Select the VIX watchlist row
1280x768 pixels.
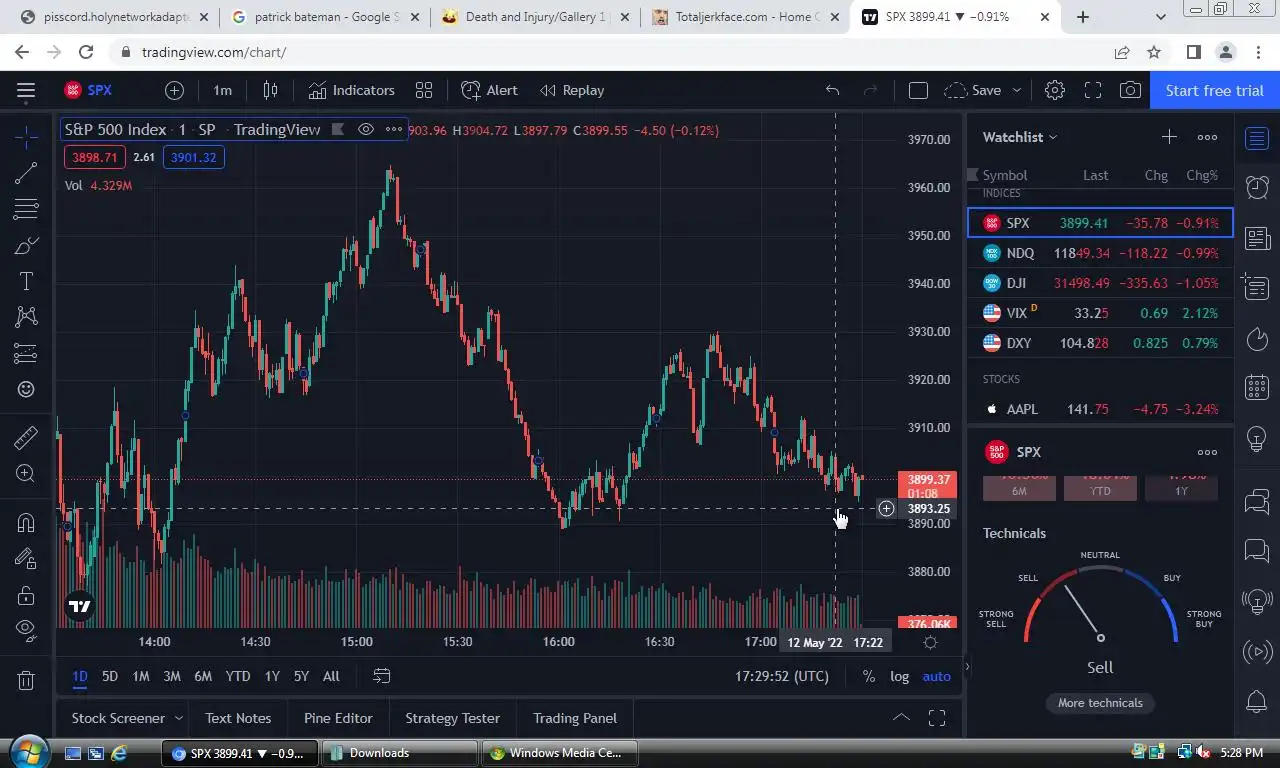(x=1100, y=313)
